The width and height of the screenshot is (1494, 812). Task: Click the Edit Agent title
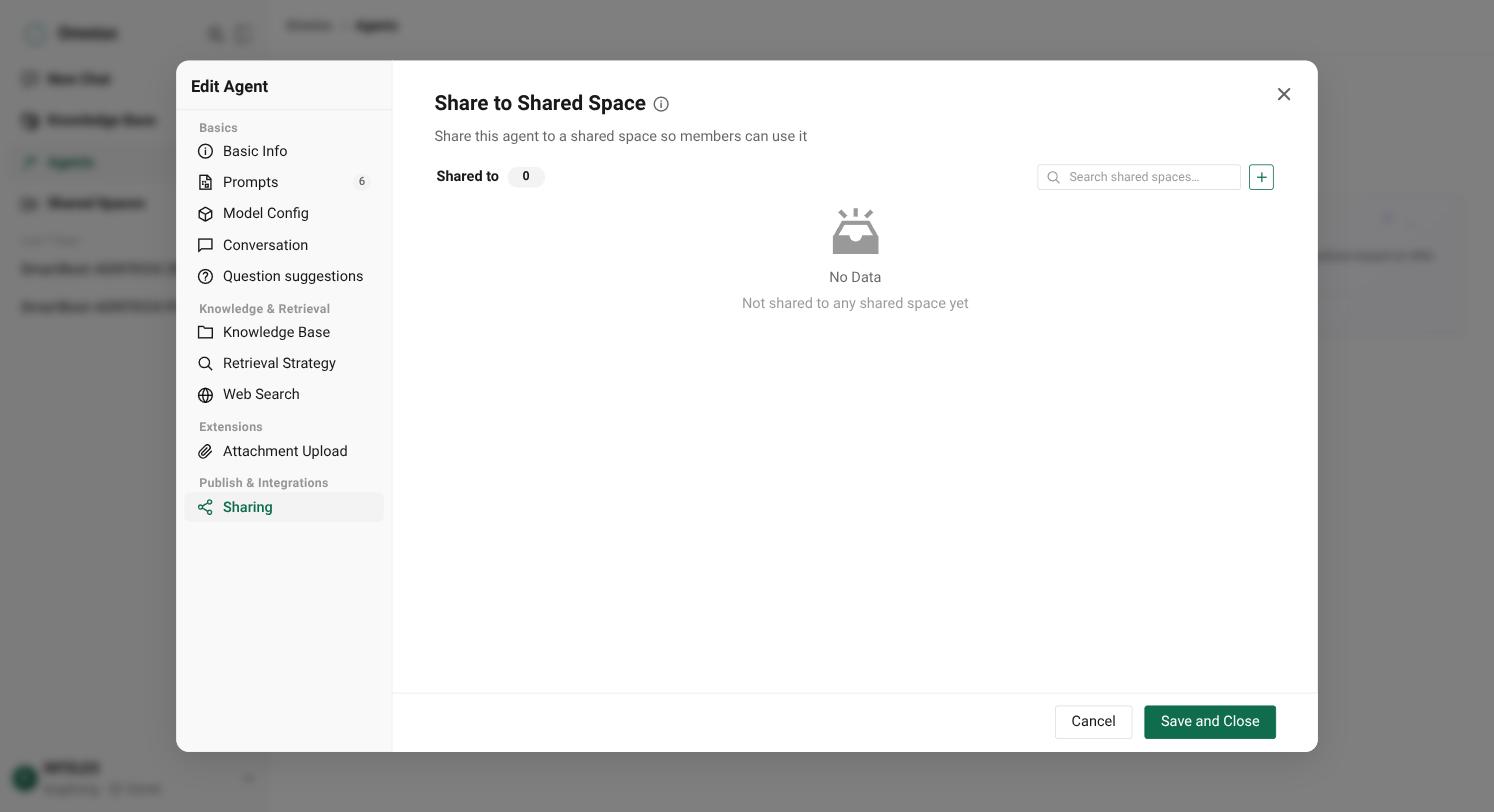(229, 87)
